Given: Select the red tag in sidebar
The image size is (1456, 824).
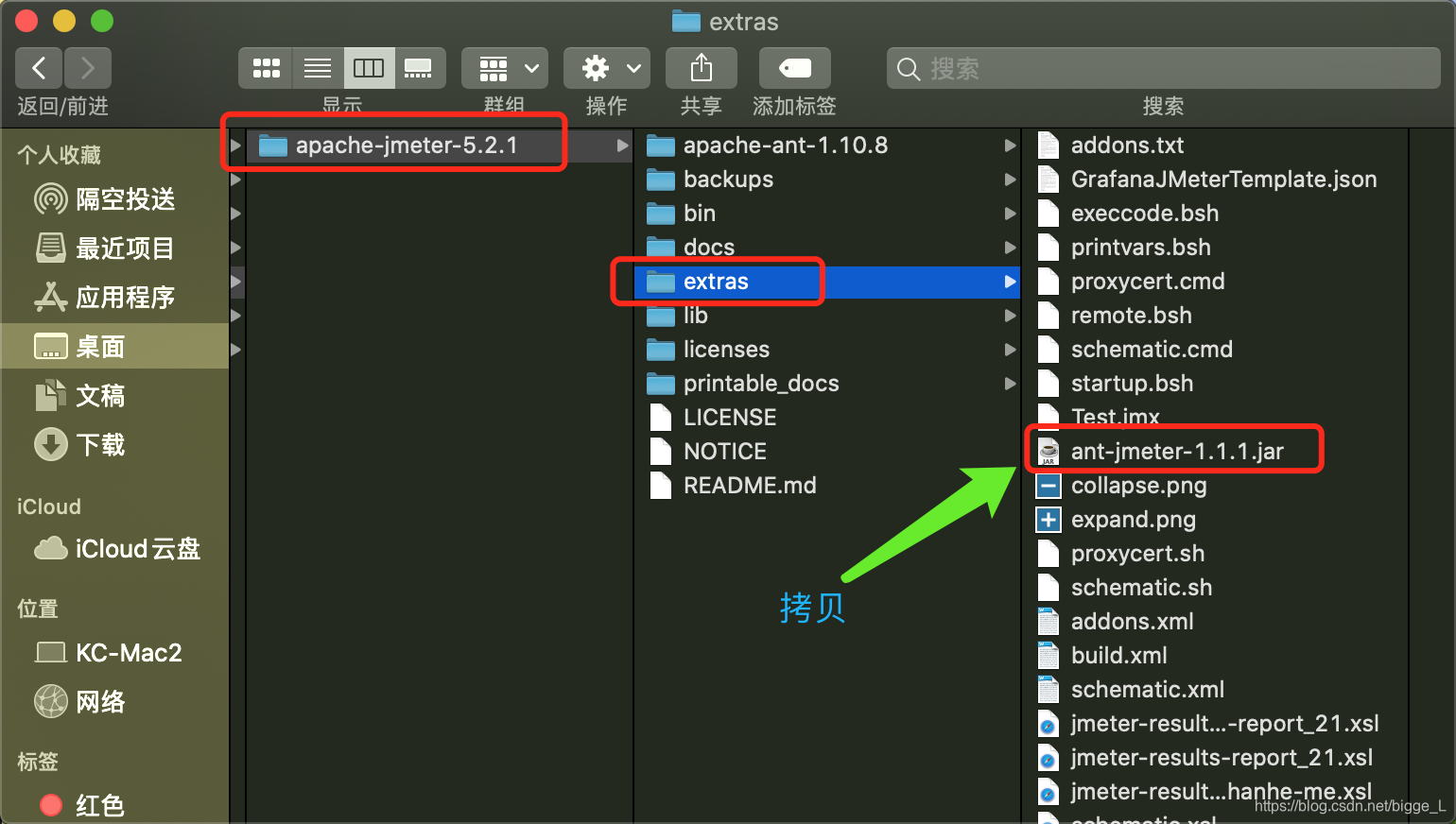Looking at the screenshot, I should 114,806.
